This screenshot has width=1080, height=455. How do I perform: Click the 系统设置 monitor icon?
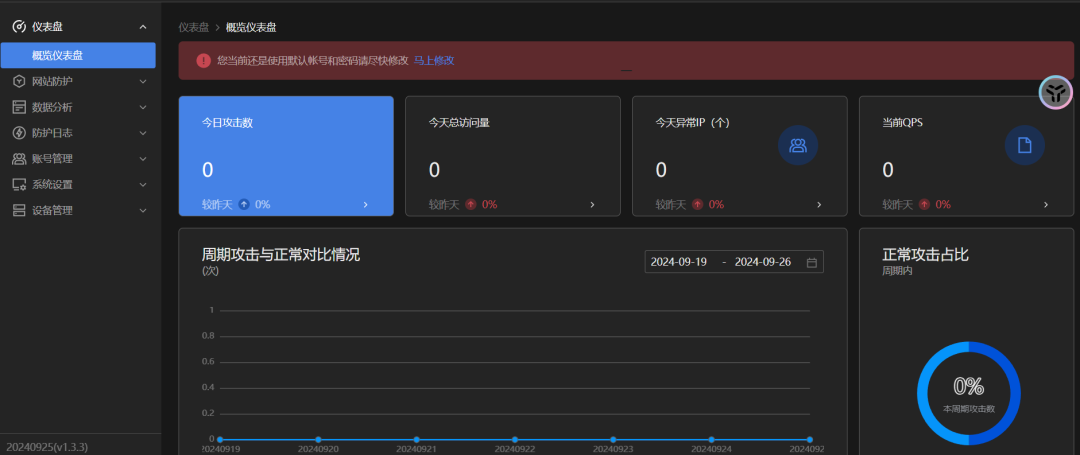click(19, 185)
